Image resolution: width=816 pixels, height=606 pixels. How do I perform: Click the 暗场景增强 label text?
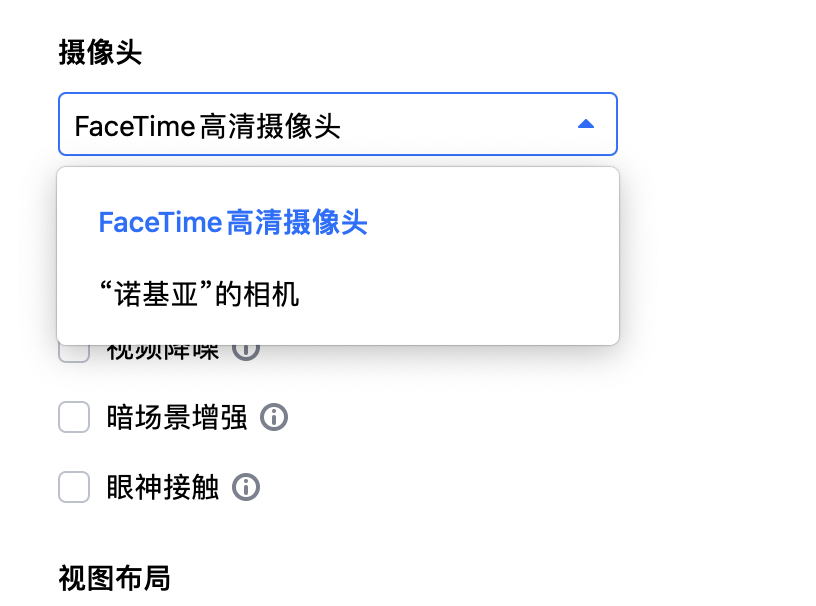coord(177,417)
